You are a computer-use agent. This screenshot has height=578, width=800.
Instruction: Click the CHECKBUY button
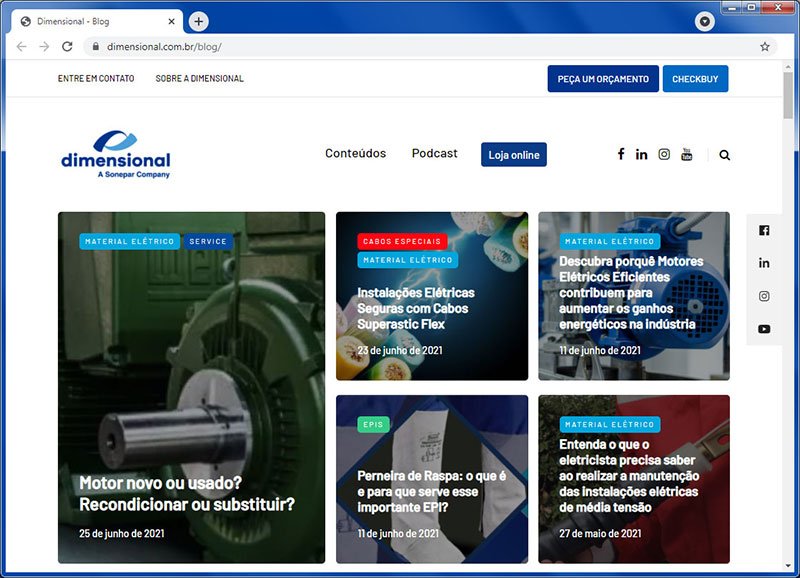695,79
